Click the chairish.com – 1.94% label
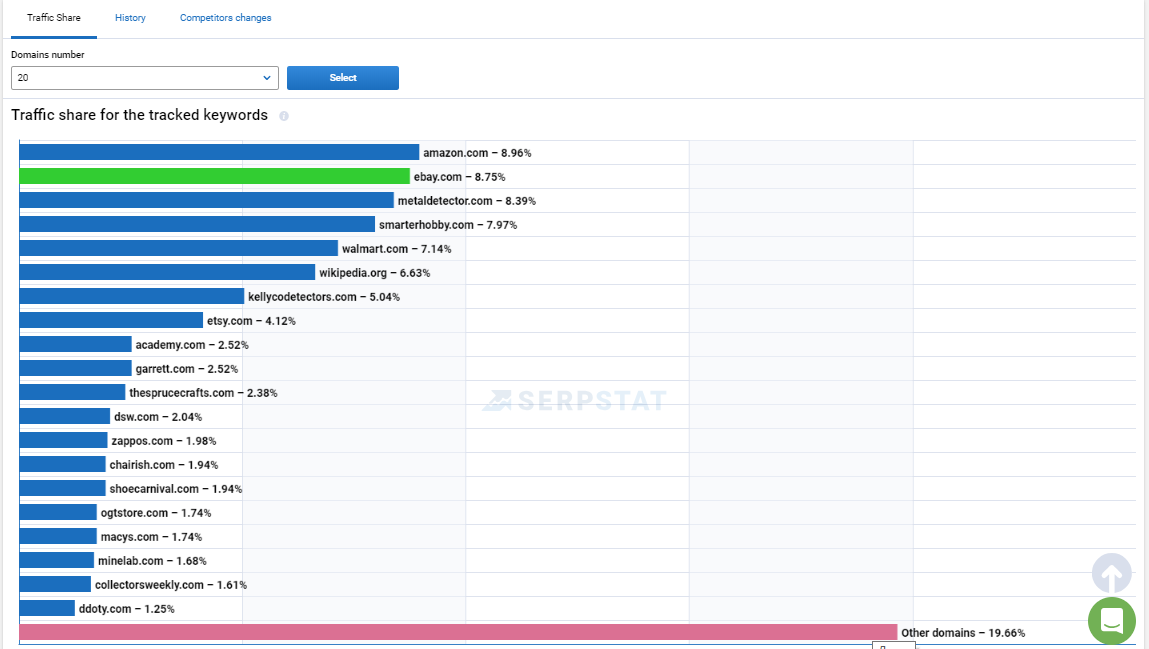 click(164, 465)
